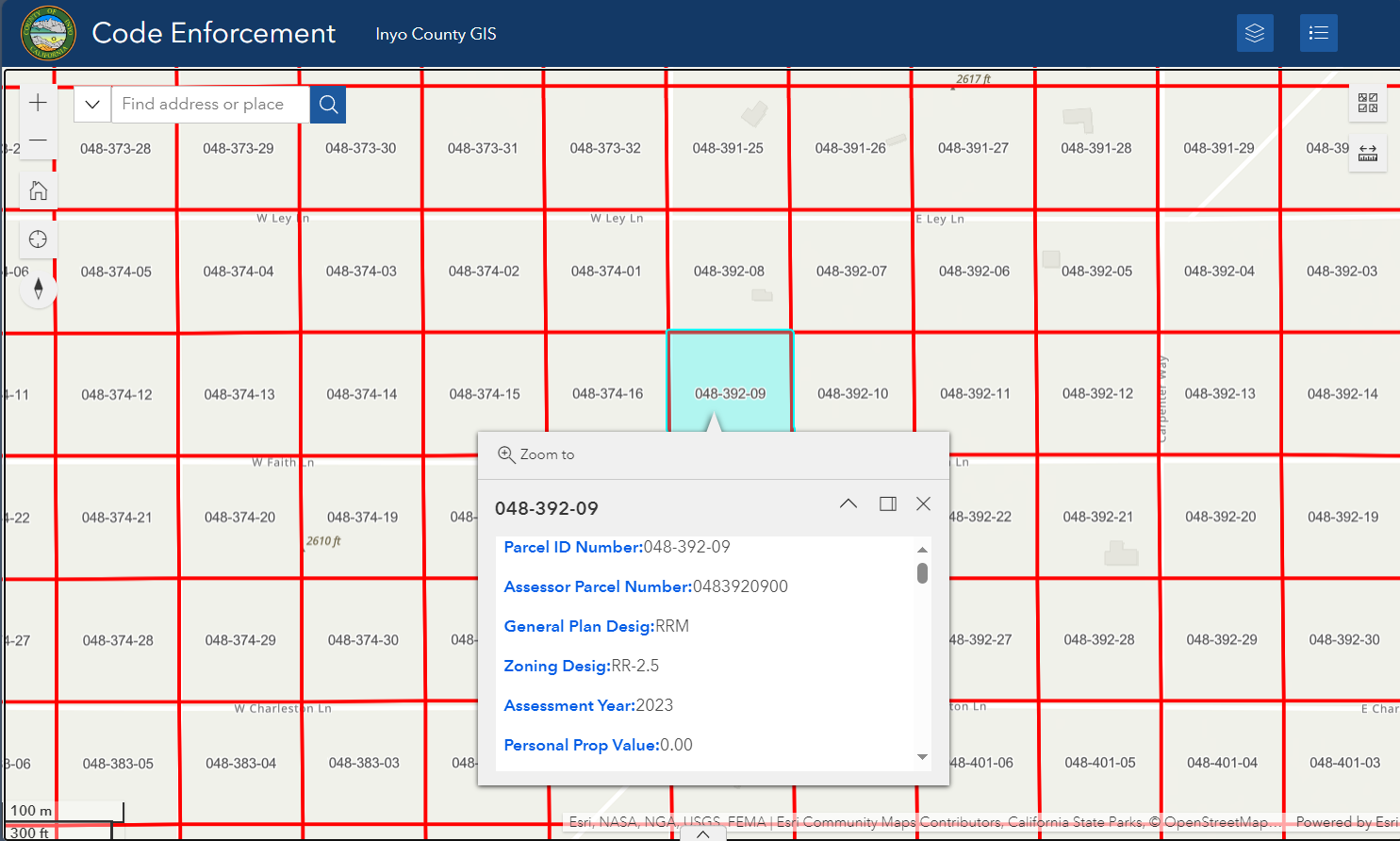Open the measurement ruler tool
The width and height of the screenshot is (1400, 841).
(x=1367, y=153)
